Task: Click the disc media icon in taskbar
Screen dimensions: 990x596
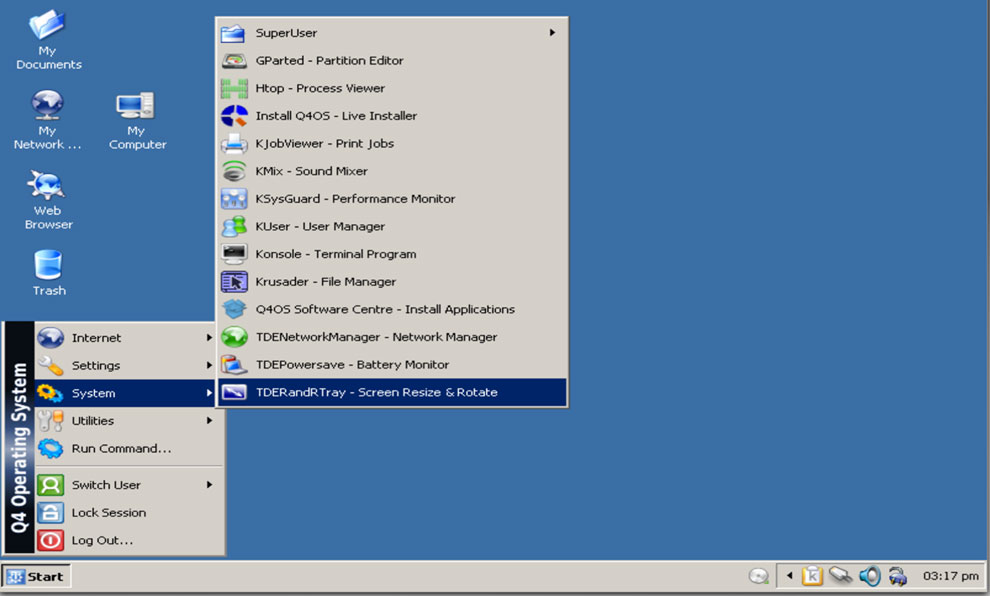Action: (x=758, y=576)
